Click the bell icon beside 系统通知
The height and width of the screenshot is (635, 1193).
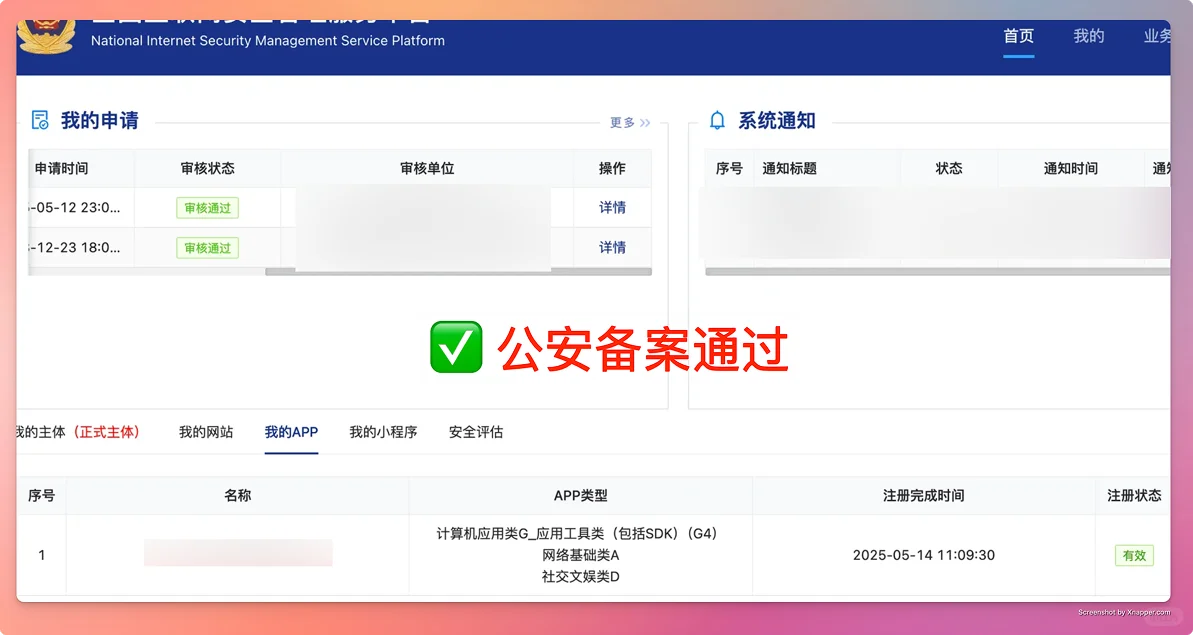[x=716, y=120]
